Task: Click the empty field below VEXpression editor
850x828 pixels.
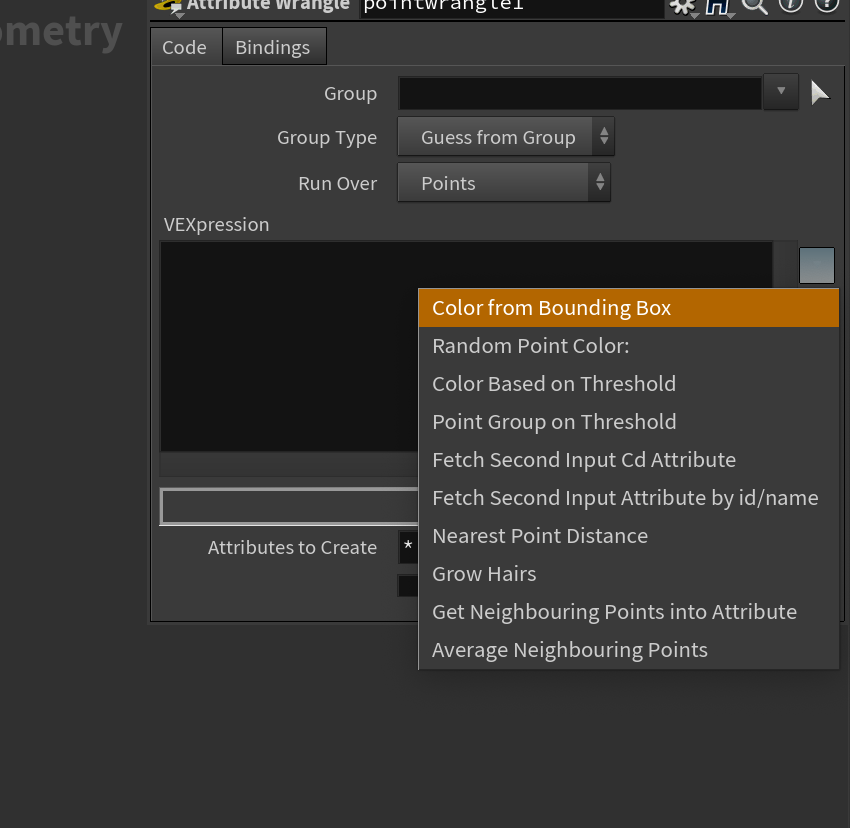Action: (289, 506)
